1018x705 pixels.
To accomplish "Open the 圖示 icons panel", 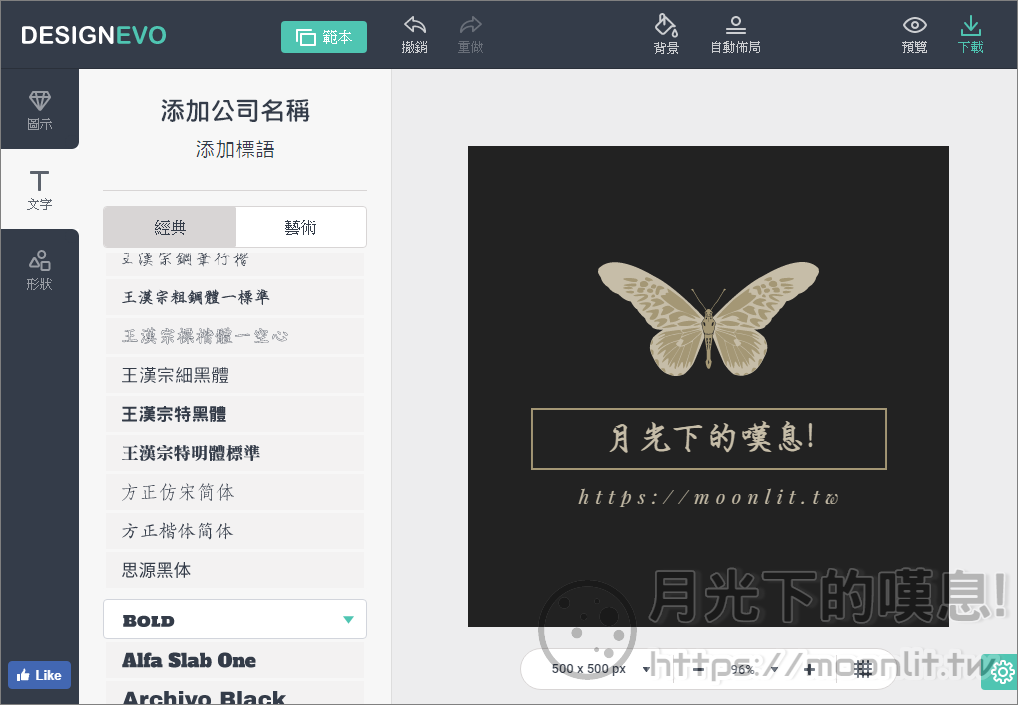I will [39, 109].
